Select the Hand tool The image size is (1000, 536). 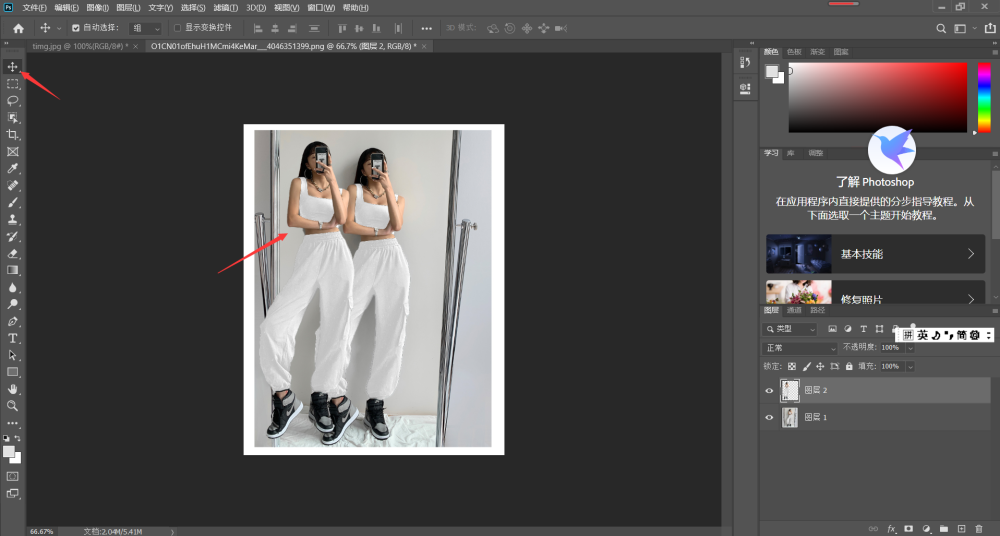click(x=12, y=389)
